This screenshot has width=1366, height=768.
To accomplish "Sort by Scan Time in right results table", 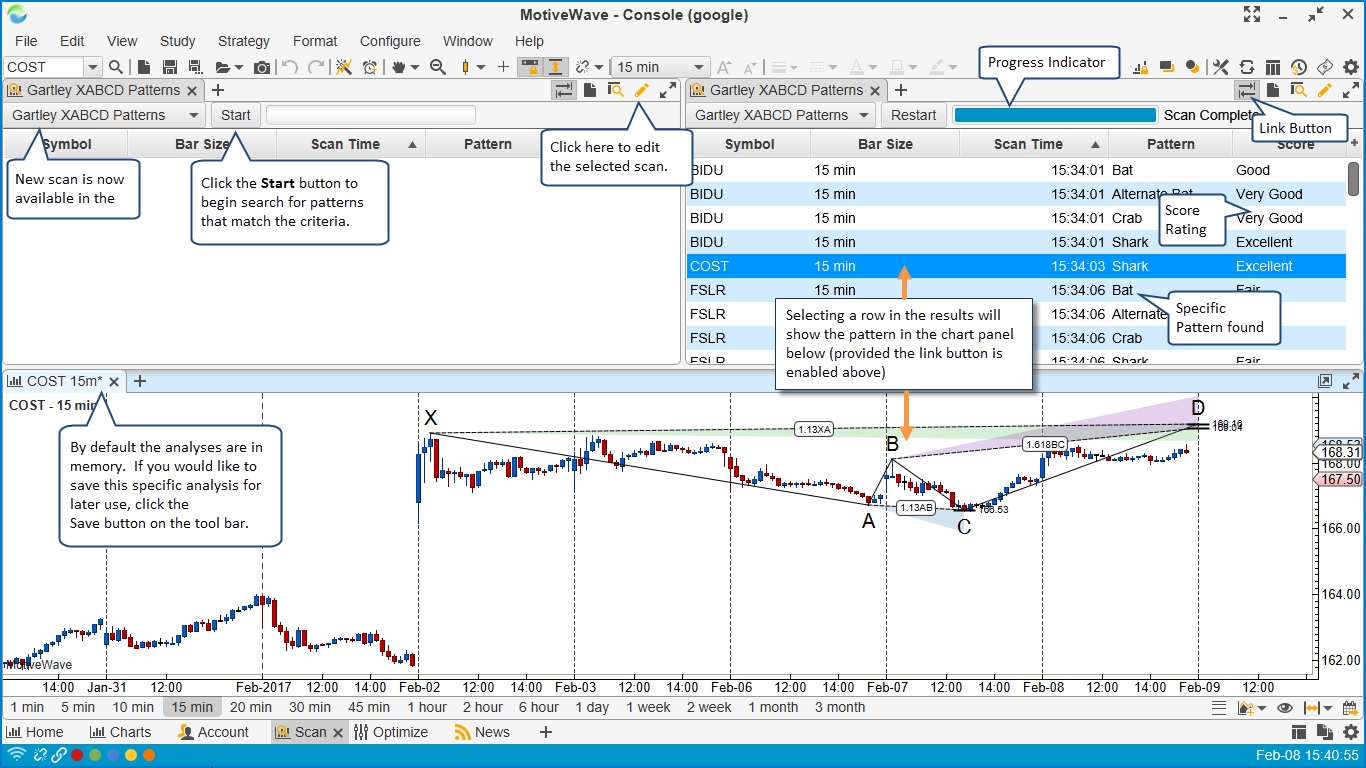I will click(1034, 144).
